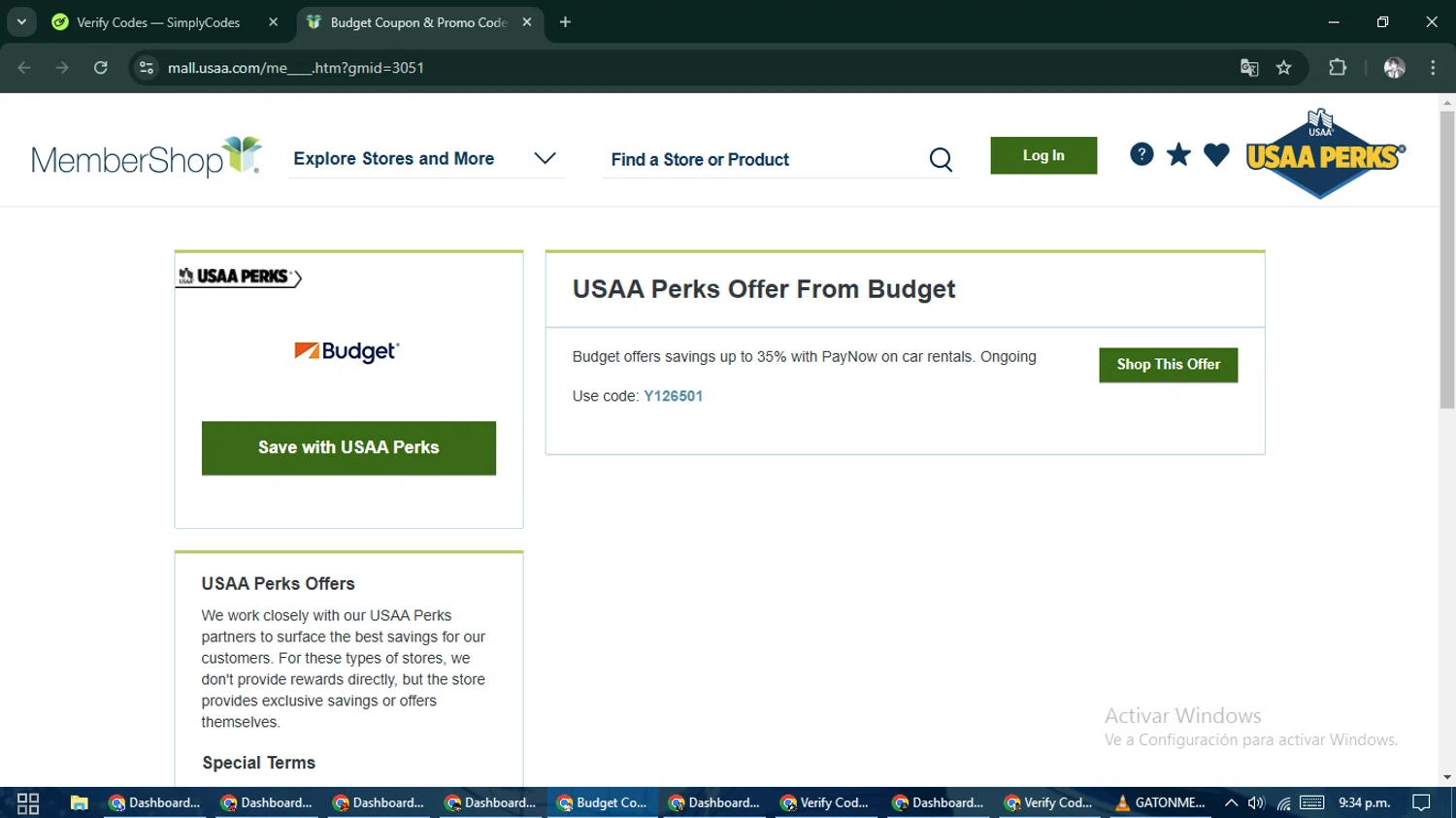1456x818 pixels.
Task: Click the Y126501 promo code link
Action: [x=673, y=396]
